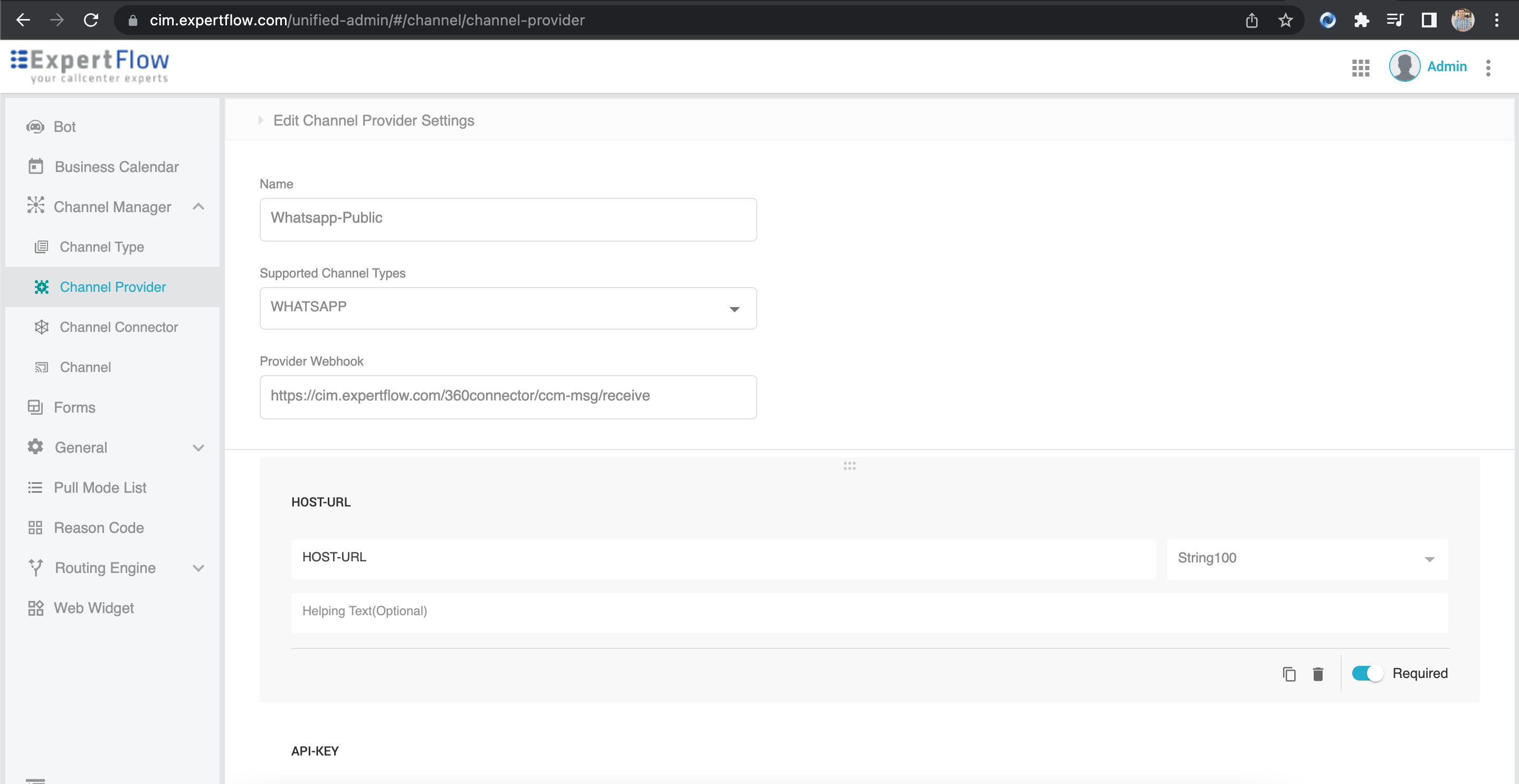Click the duplicate HOST-URL attribute icon
The image size is (1519, 784).
(1289, 674)
